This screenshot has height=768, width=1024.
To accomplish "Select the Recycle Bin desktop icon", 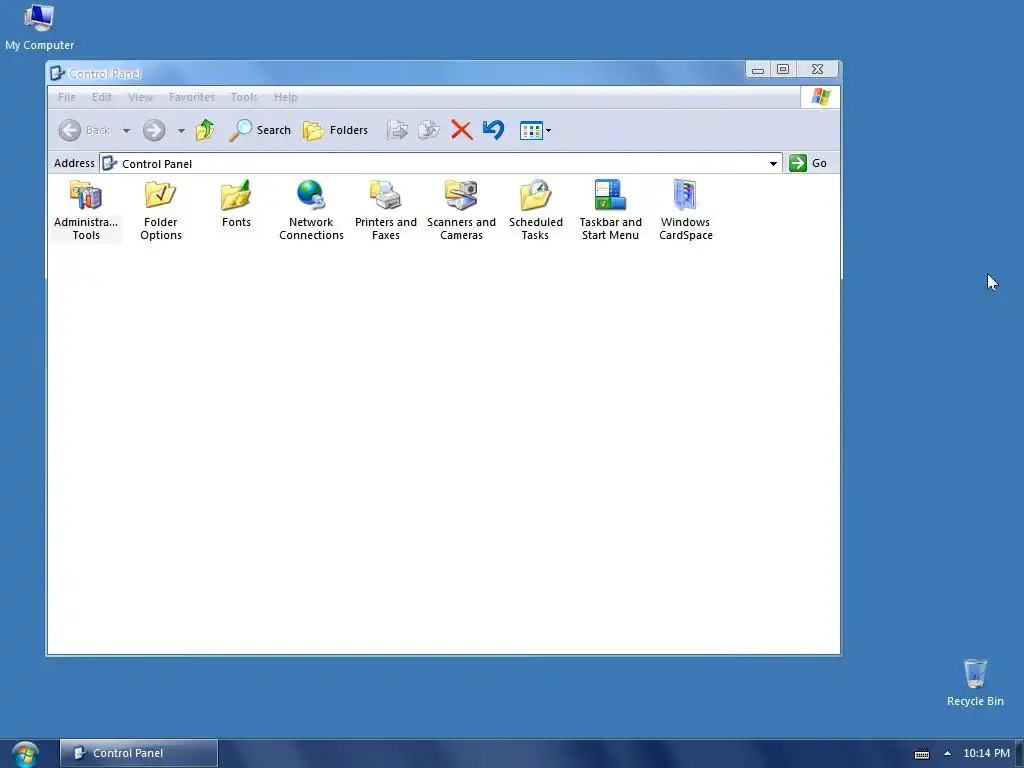I will click(x=975, y=683).
